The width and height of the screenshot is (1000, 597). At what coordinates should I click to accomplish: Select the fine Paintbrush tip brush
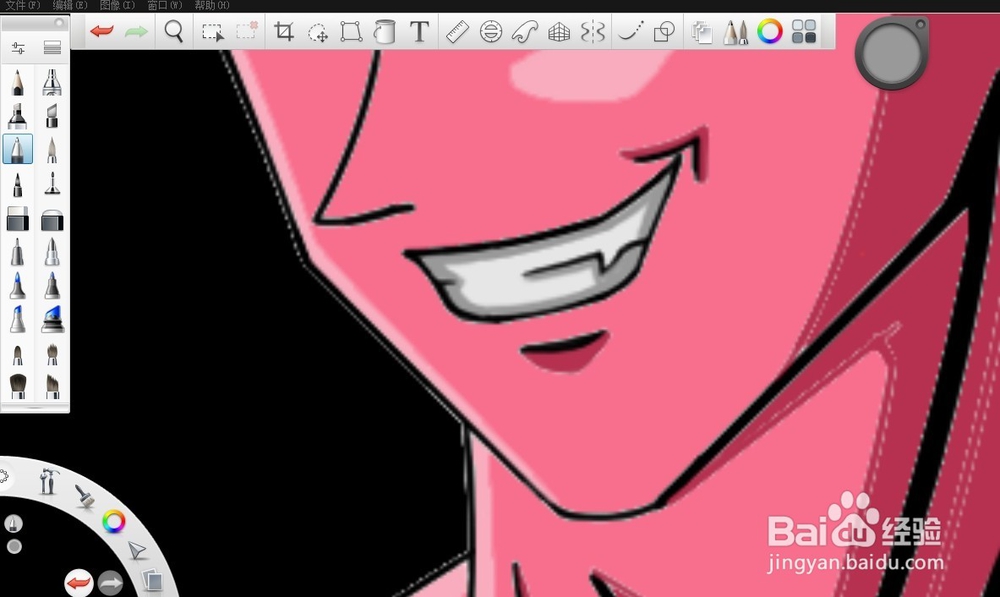click(x=52, y=151)
